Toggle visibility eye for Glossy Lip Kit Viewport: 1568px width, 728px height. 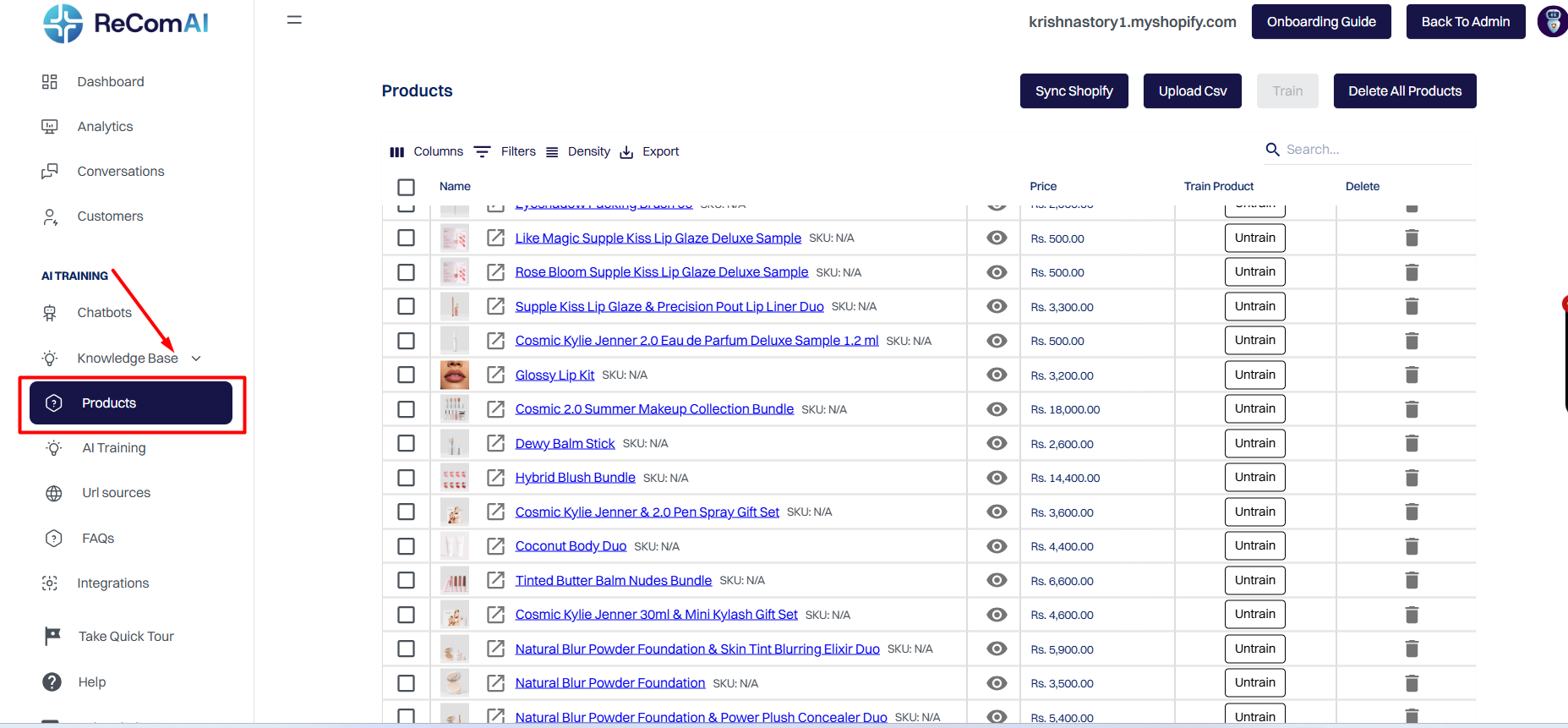pos(997,375)
